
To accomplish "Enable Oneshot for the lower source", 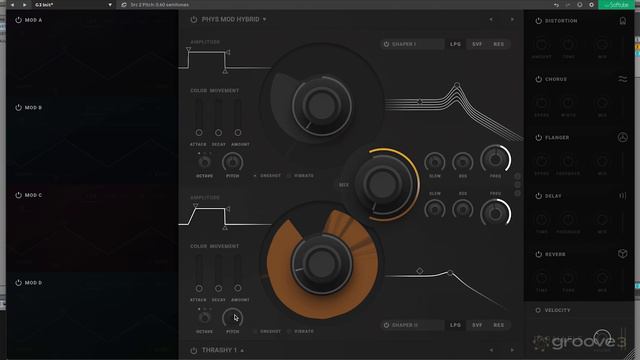I will (x=267, y=331).
